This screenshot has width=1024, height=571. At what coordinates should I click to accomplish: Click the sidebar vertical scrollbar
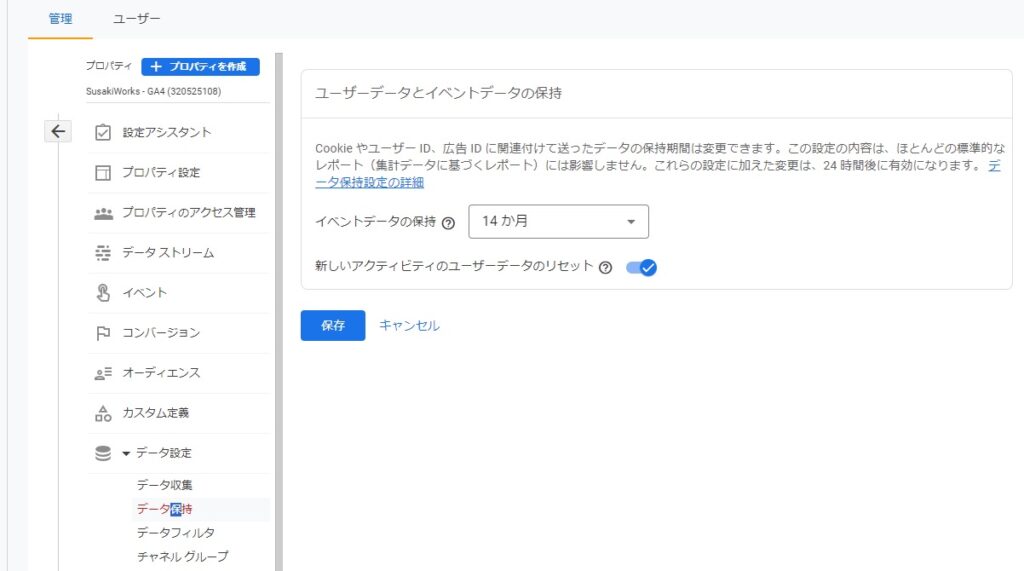(279, 312)
